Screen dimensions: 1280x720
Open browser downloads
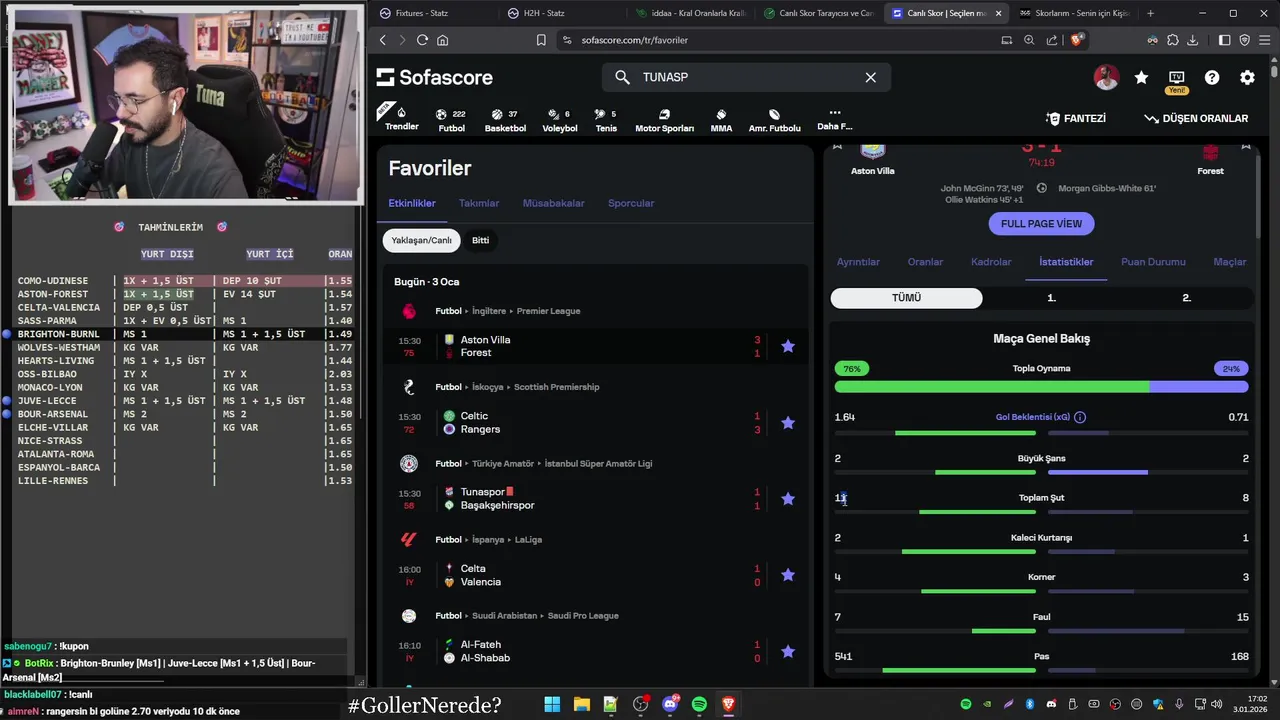(1193, 40)
